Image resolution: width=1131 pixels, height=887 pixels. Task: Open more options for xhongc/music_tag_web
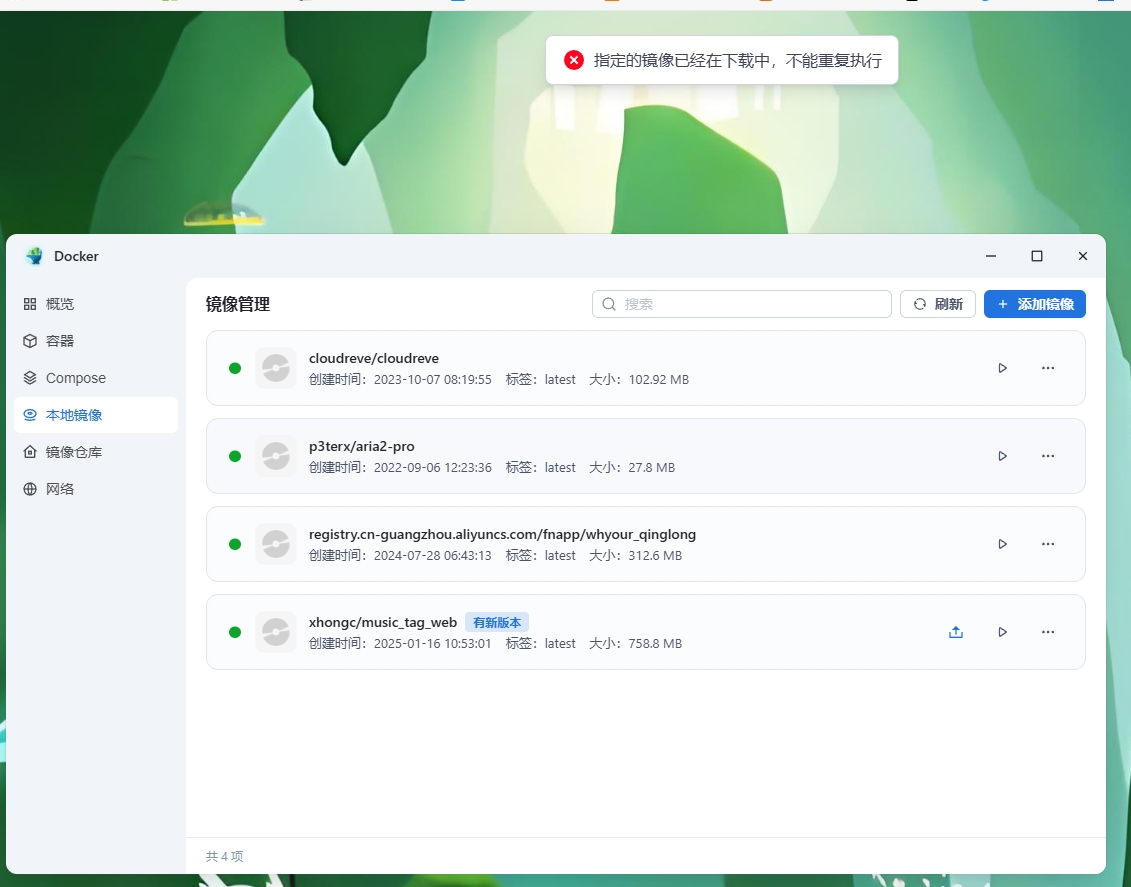click(x=1048, y=632)
